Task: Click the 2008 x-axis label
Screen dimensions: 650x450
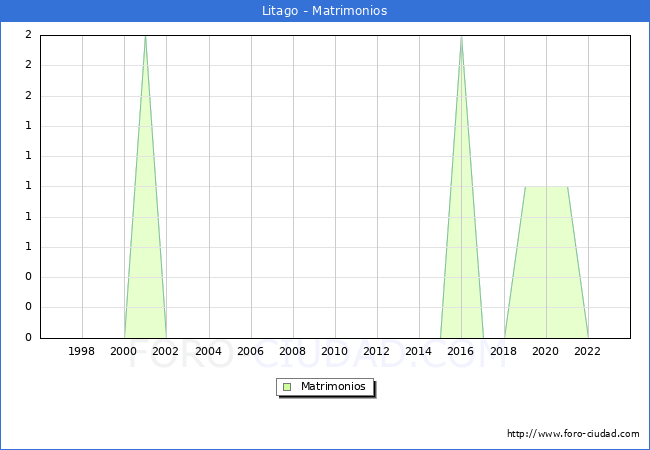Action: [292, 351]
